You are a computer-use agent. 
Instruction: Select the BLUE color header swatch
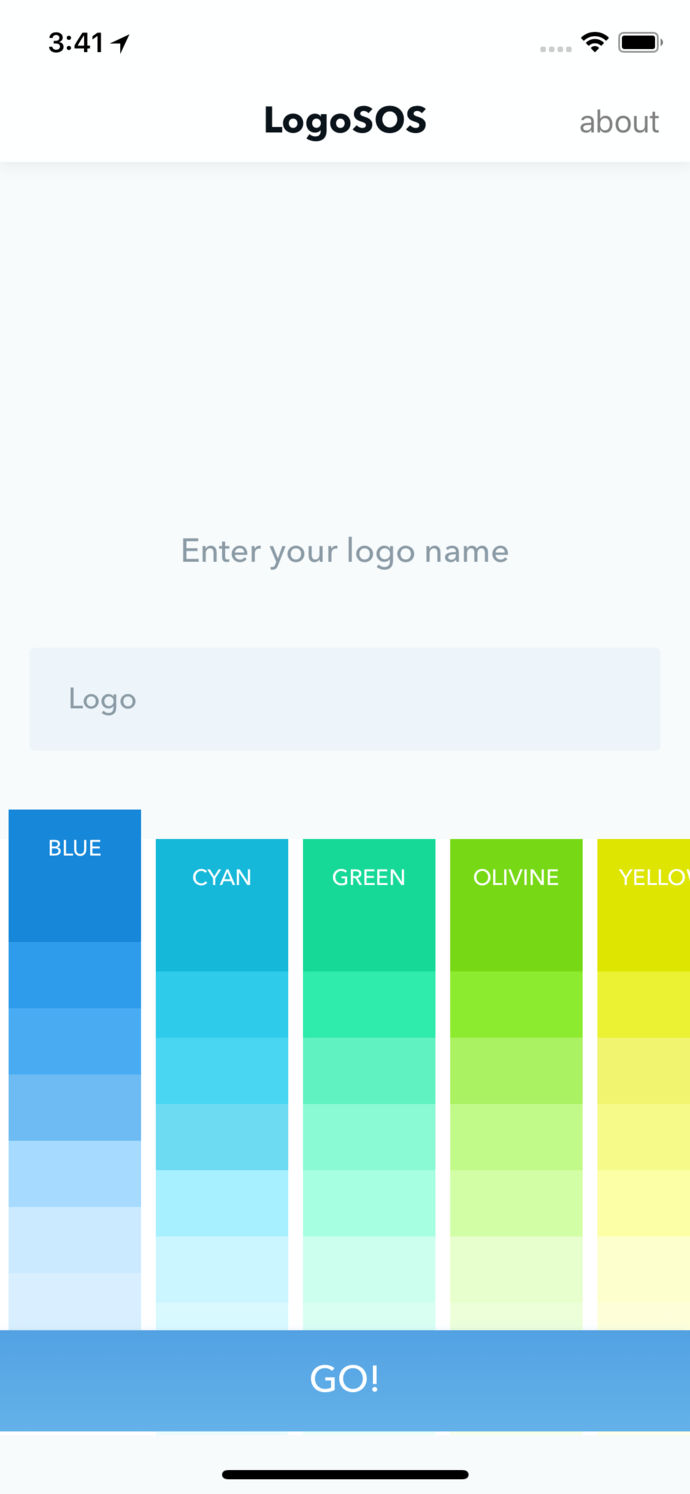point(75,875)
